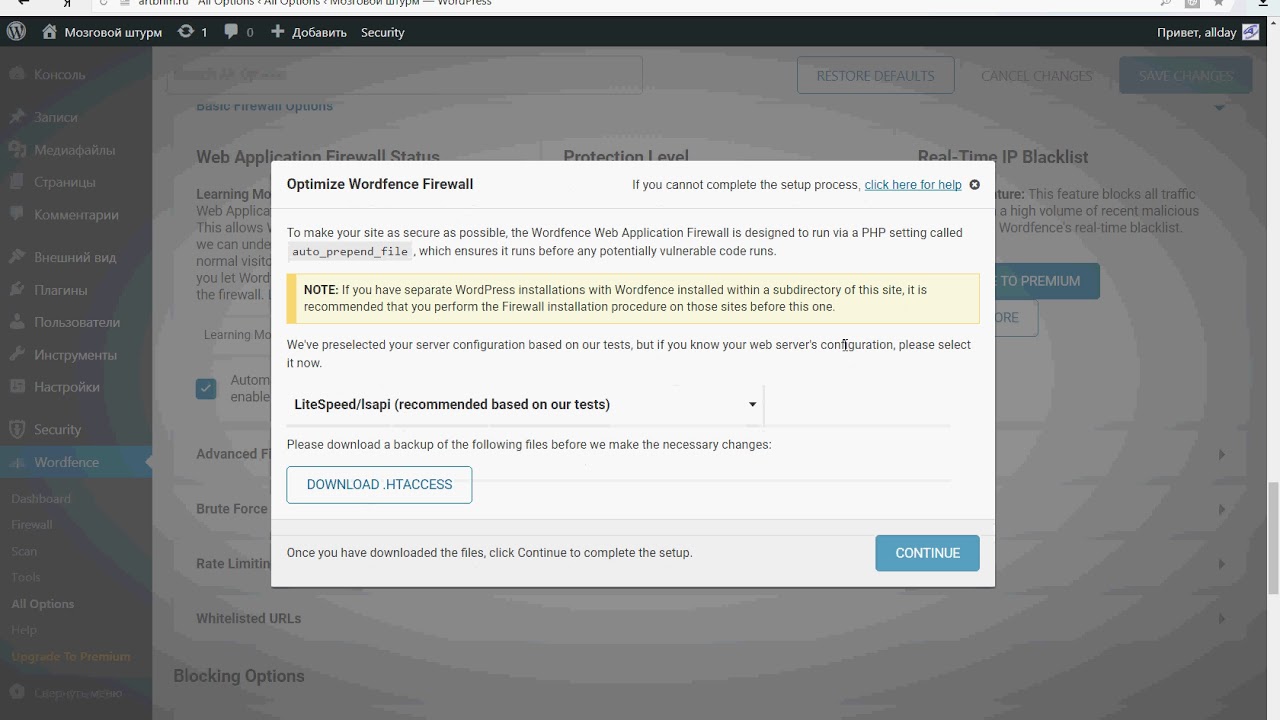Click DOWNLOAD .HTACCESS button
Viewport: 1280px width, 720px height.
[379, 485]
